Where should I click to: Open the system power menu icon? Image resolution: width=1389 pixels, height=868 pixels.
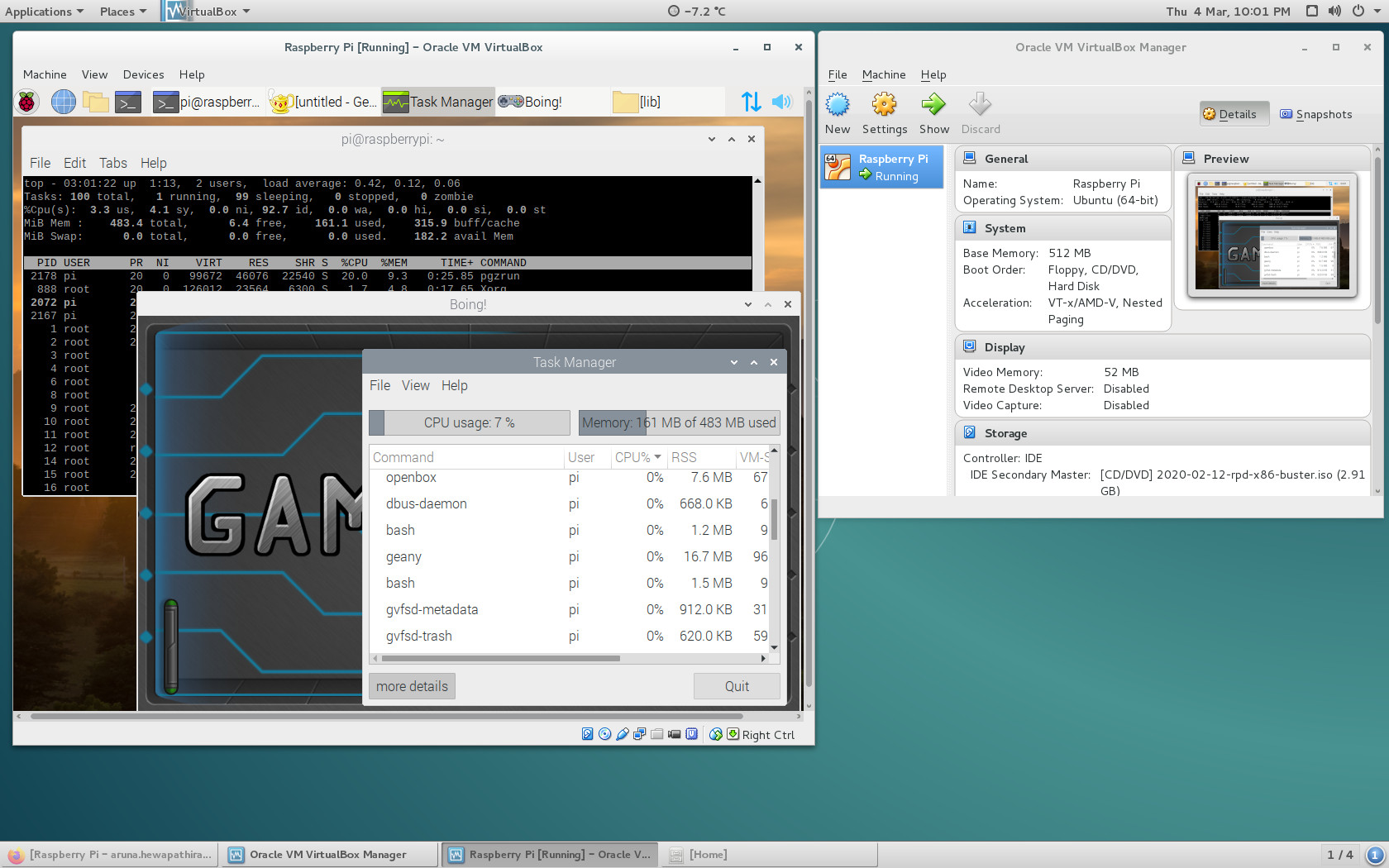(x=1358, y=11)
